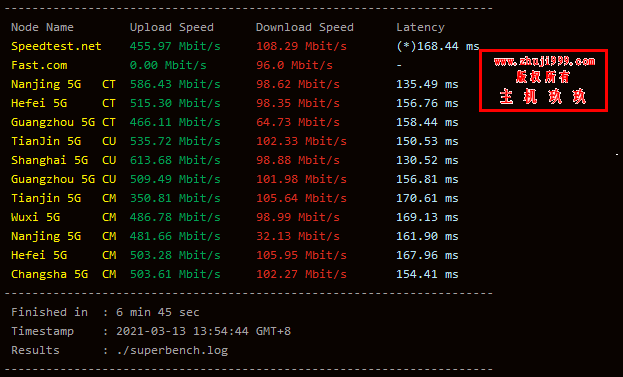Click latency value (*)168.44 ms
Image resolution: width=623 pixels, height=377 pixels.
[437, 46]
